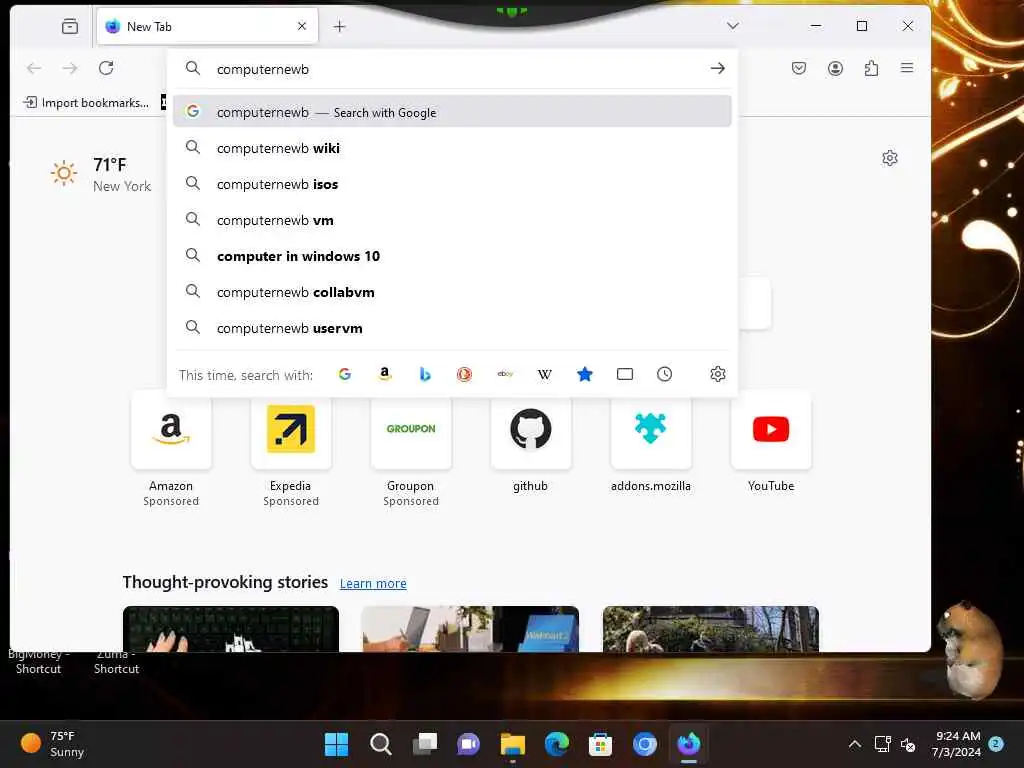Open the Firefox account icon
The image size is (1024, 768).
835,68
